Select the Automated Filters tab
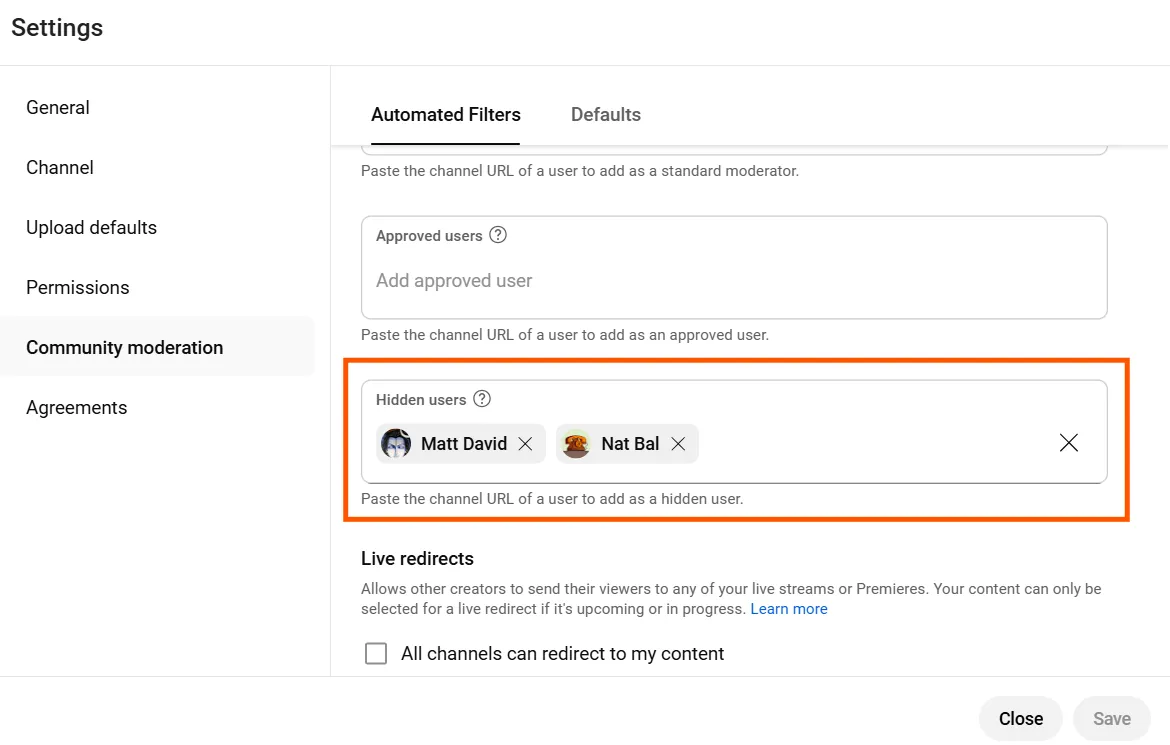 click(x=446, y=114)
